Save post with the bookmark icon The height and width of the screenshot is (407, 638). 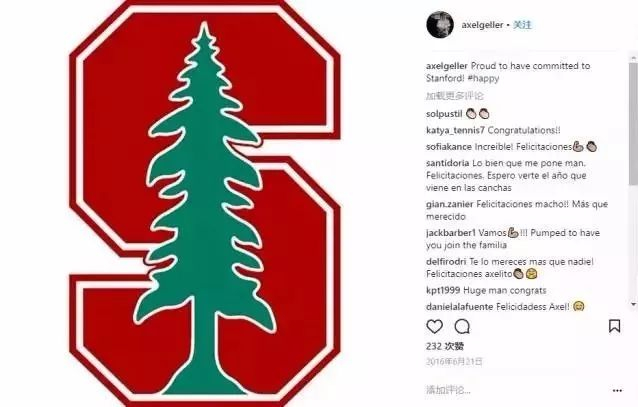point(615,326)
